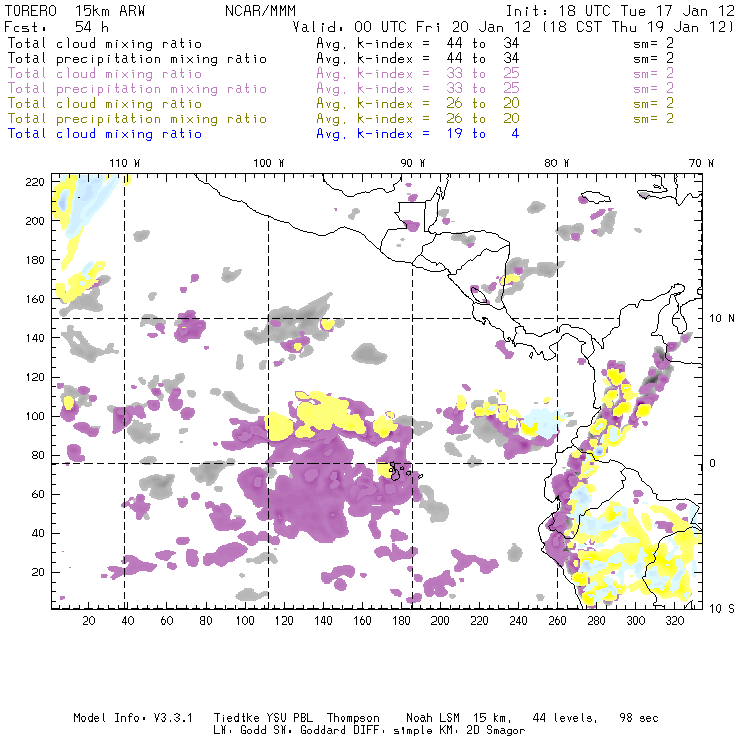Image resolution: width=740 pixels, height=740 pixels.
Task: Click x-axis tick label '300'
Action: pos(635,621)
